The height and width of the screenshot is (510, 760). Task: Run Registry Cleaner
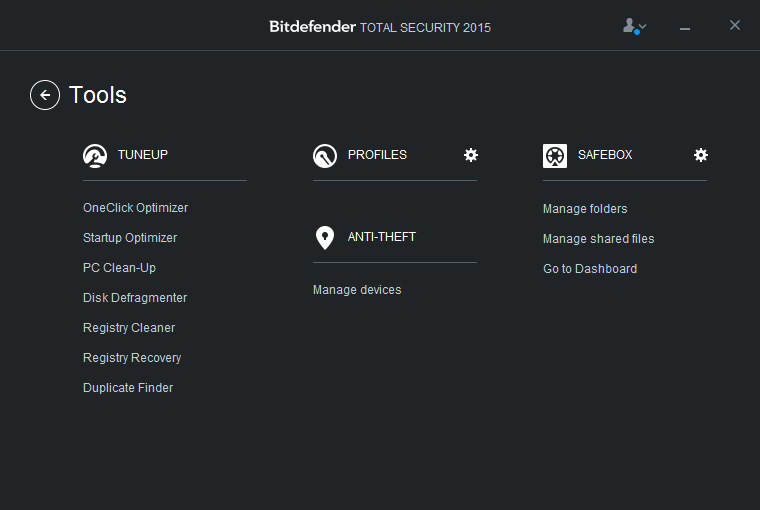coord(129,328)
